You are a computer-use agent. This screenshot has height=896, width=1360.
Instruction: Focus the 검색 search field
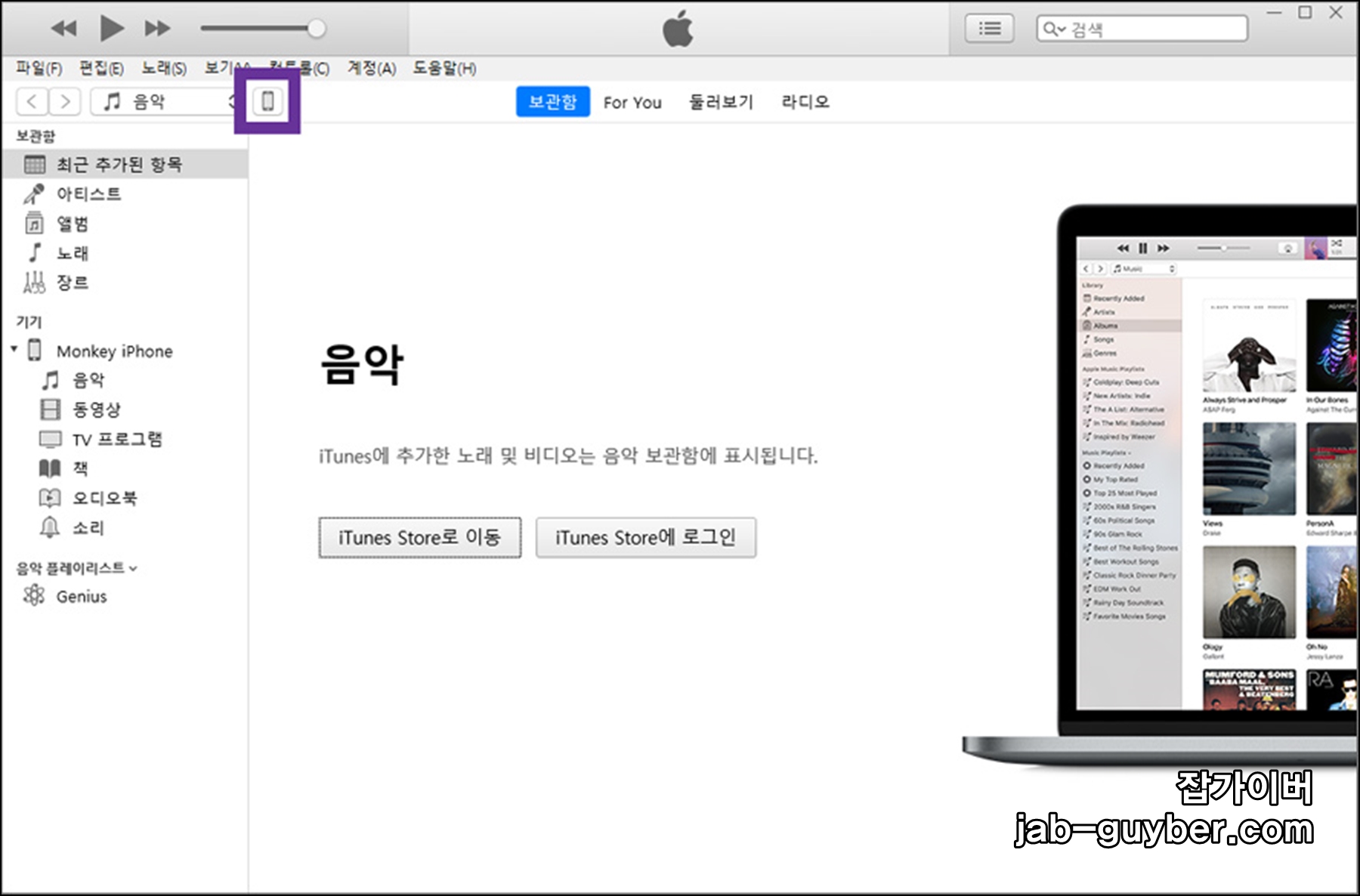click(x=1142, y=29)
